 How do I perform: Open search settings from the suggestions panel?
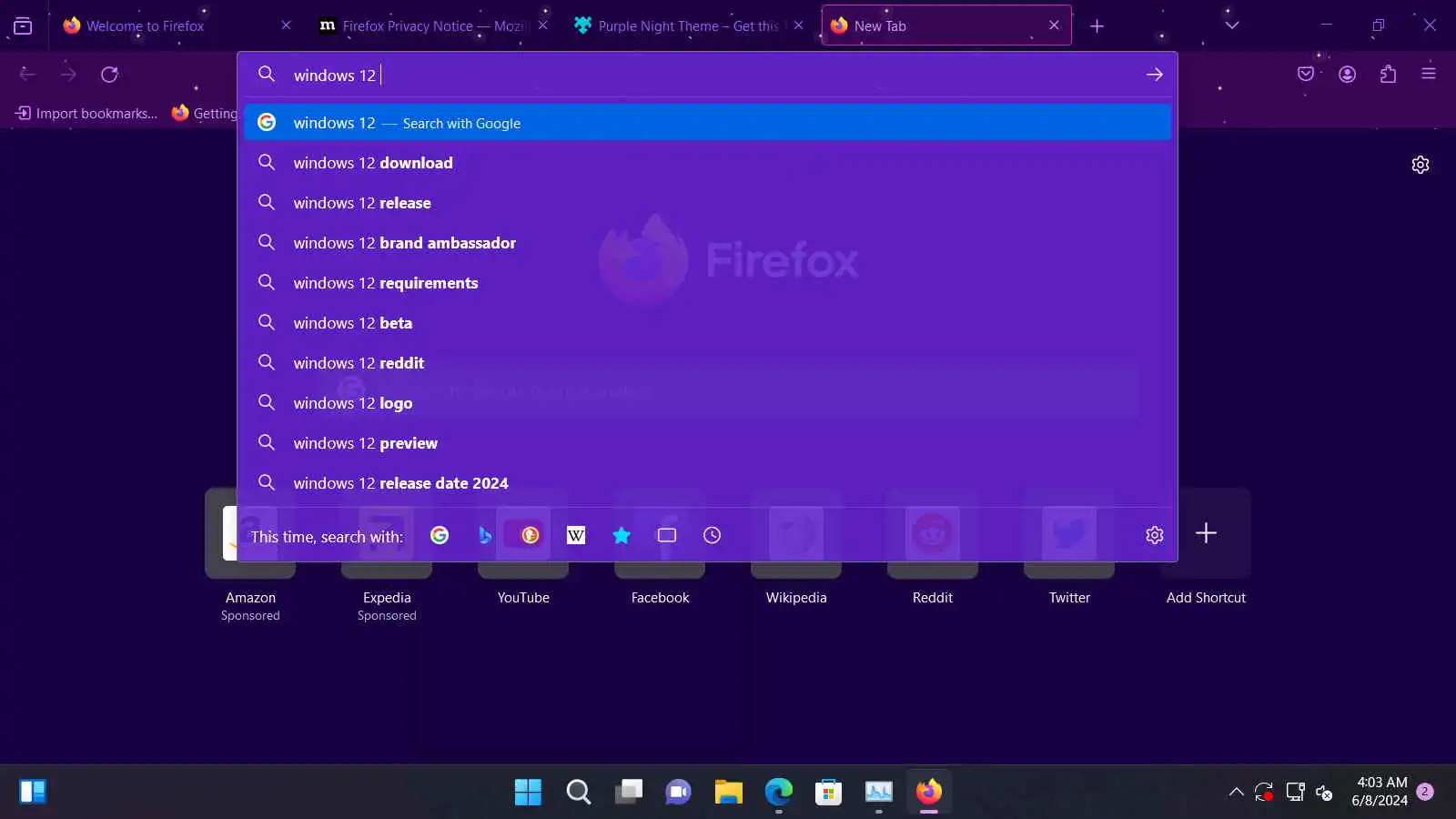[x=1154, y=535]
